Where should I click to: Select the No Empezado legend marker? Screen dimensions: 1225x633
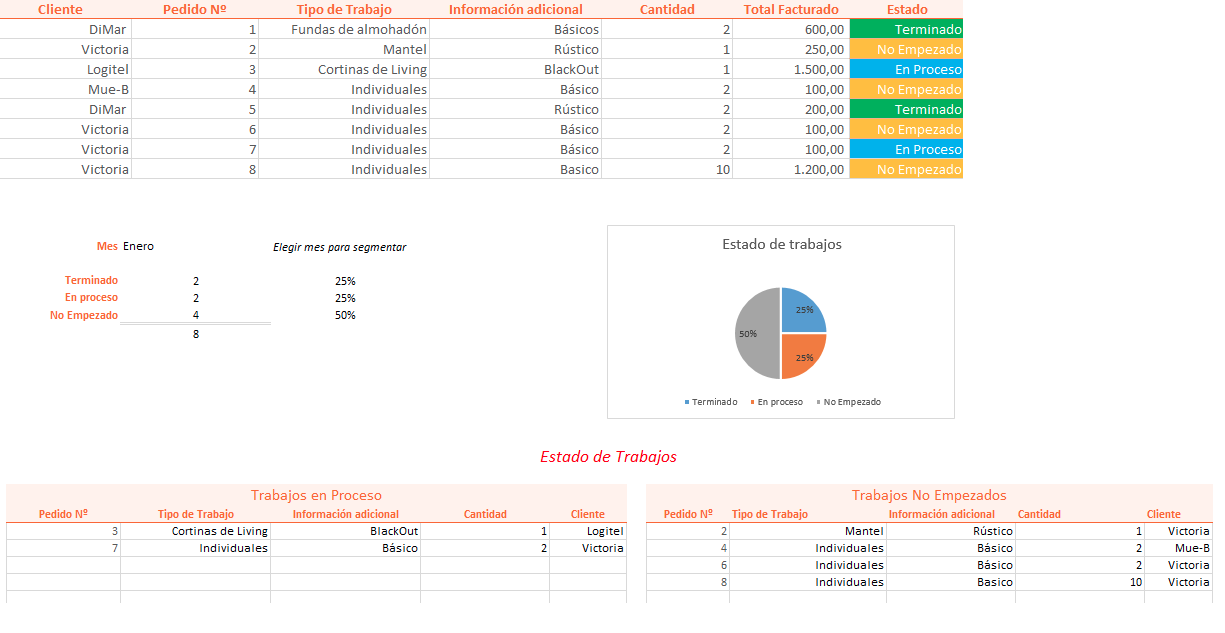817,401
